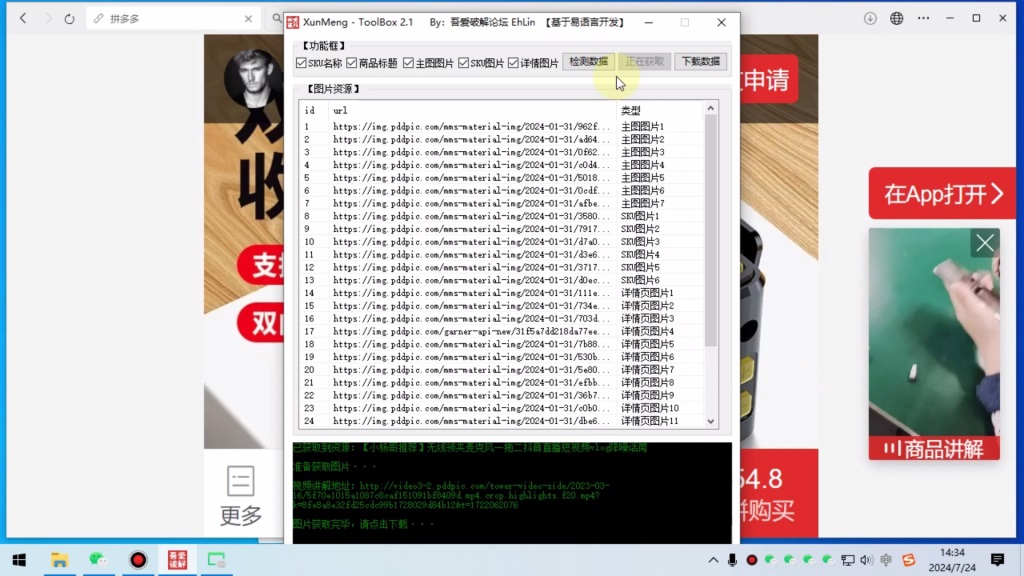
Task: Disable the SKU图片 checkbox
Action: pyautogui.click(x=464, y=63)
